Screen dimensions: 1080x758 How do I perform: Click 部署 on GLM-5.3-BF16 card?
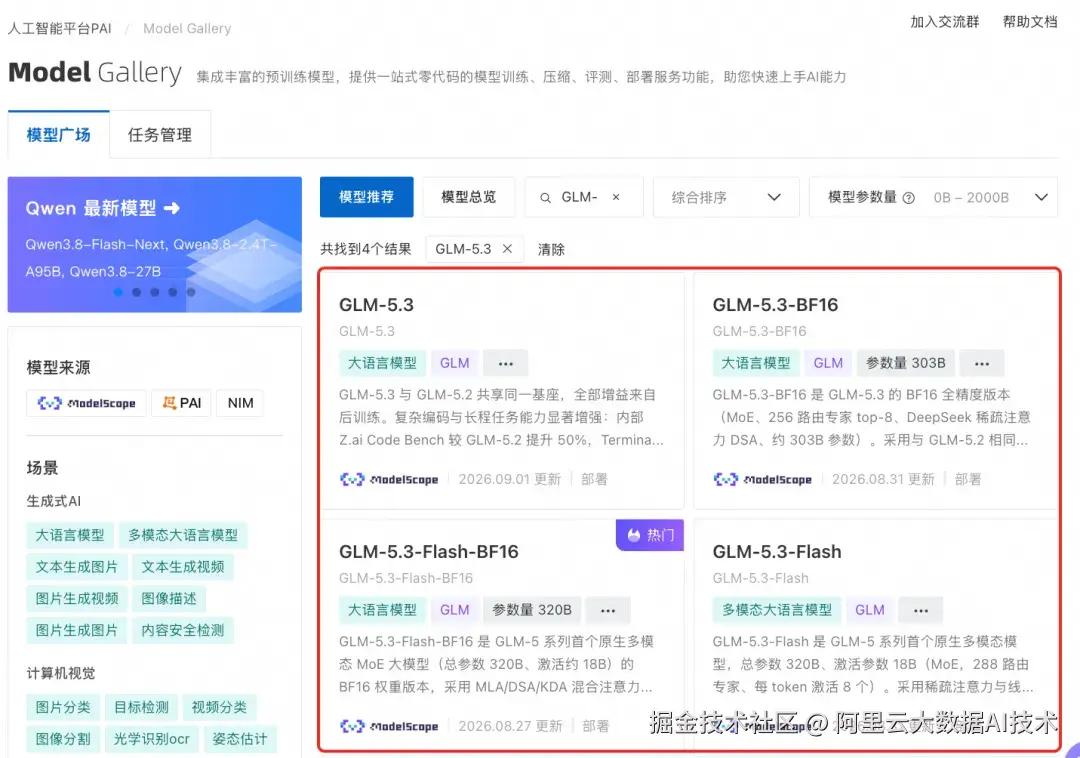pyautogui.click(x=968, y=479)
